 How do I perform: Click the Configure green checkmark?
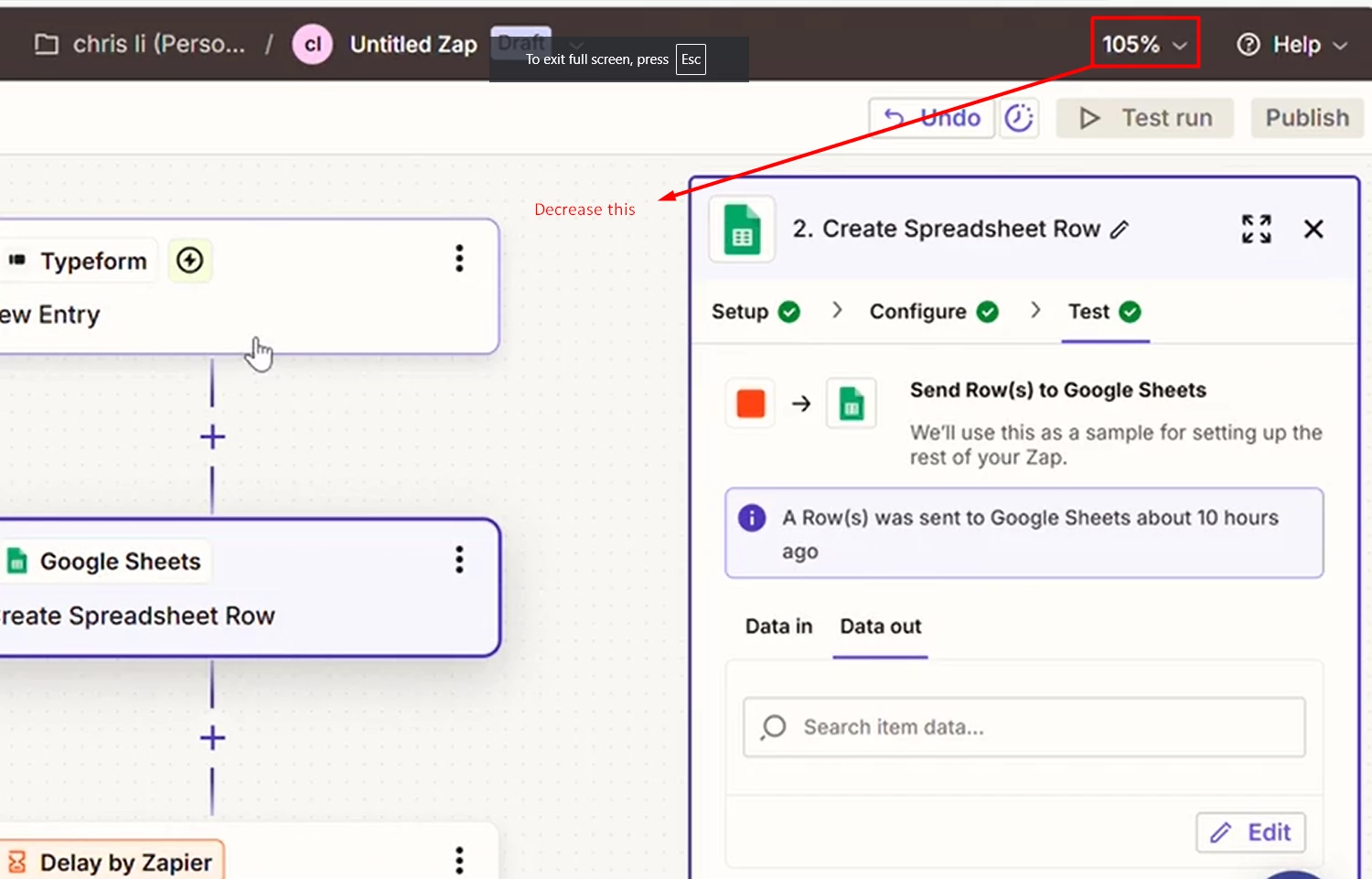click(987, 312)
